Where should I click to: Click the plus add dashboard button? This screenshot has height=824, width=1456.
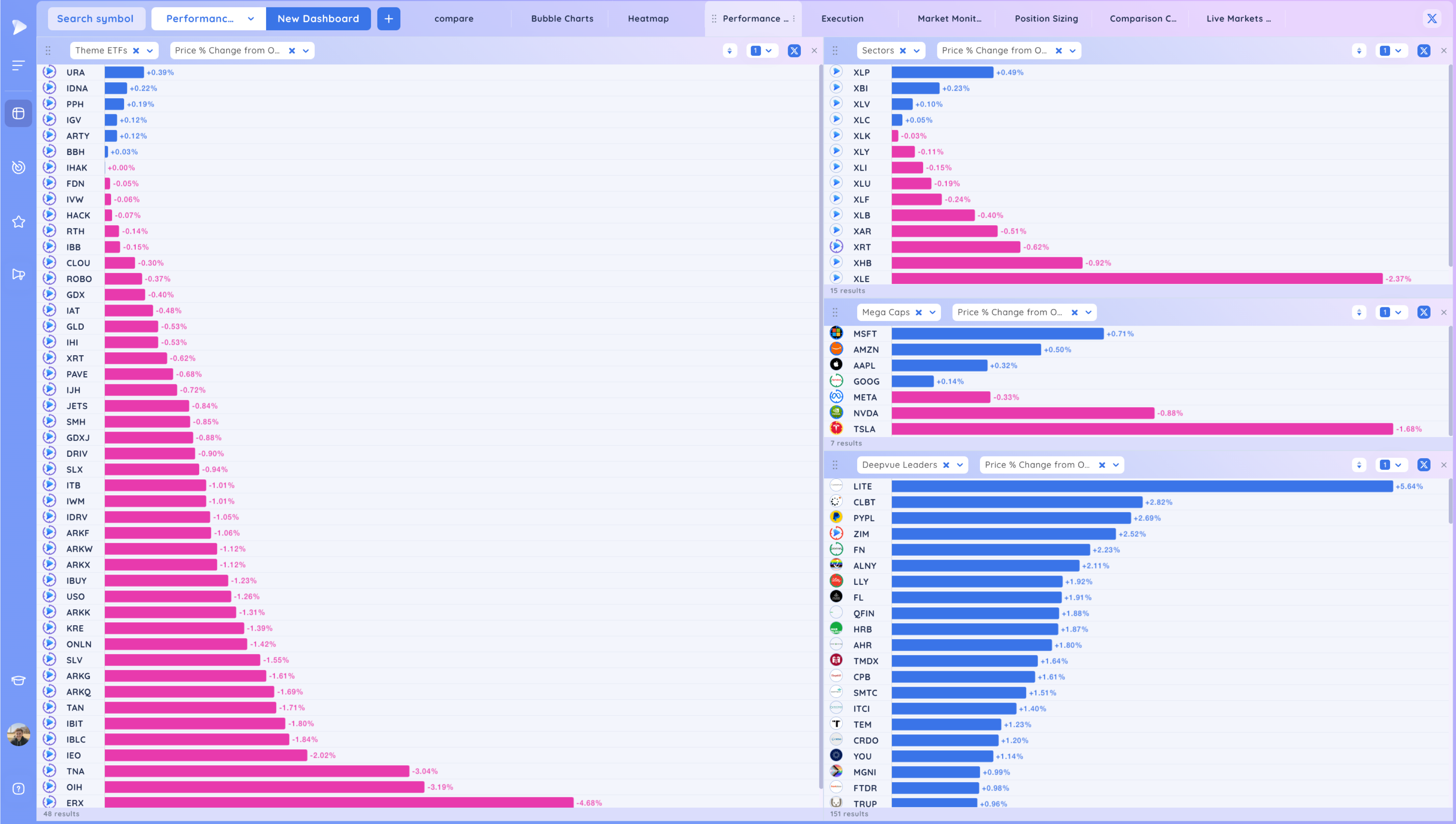click(x=388, y=19)
